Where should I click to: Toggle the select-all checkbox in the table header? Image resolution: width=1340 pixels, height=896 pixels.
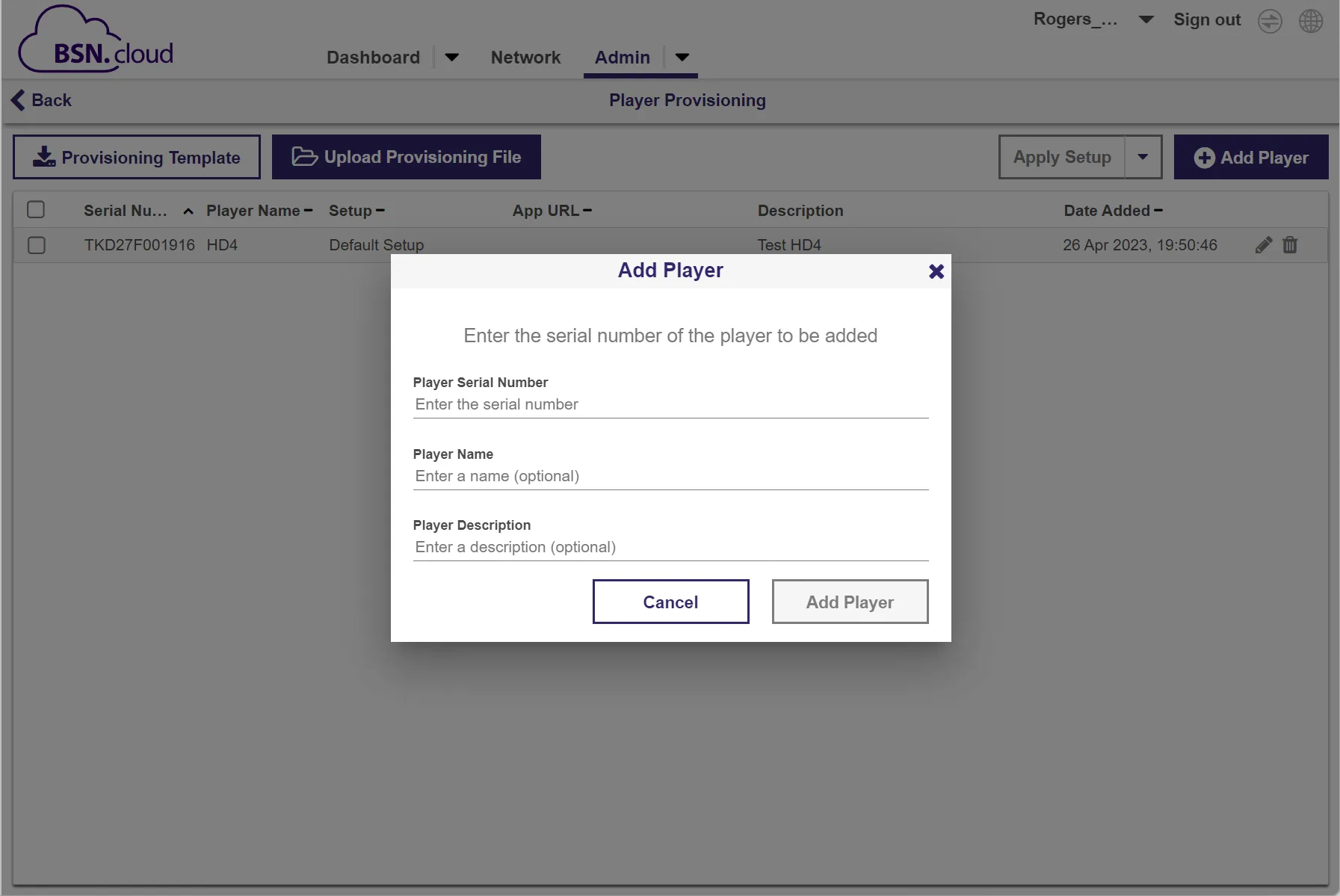coord(36,210)
